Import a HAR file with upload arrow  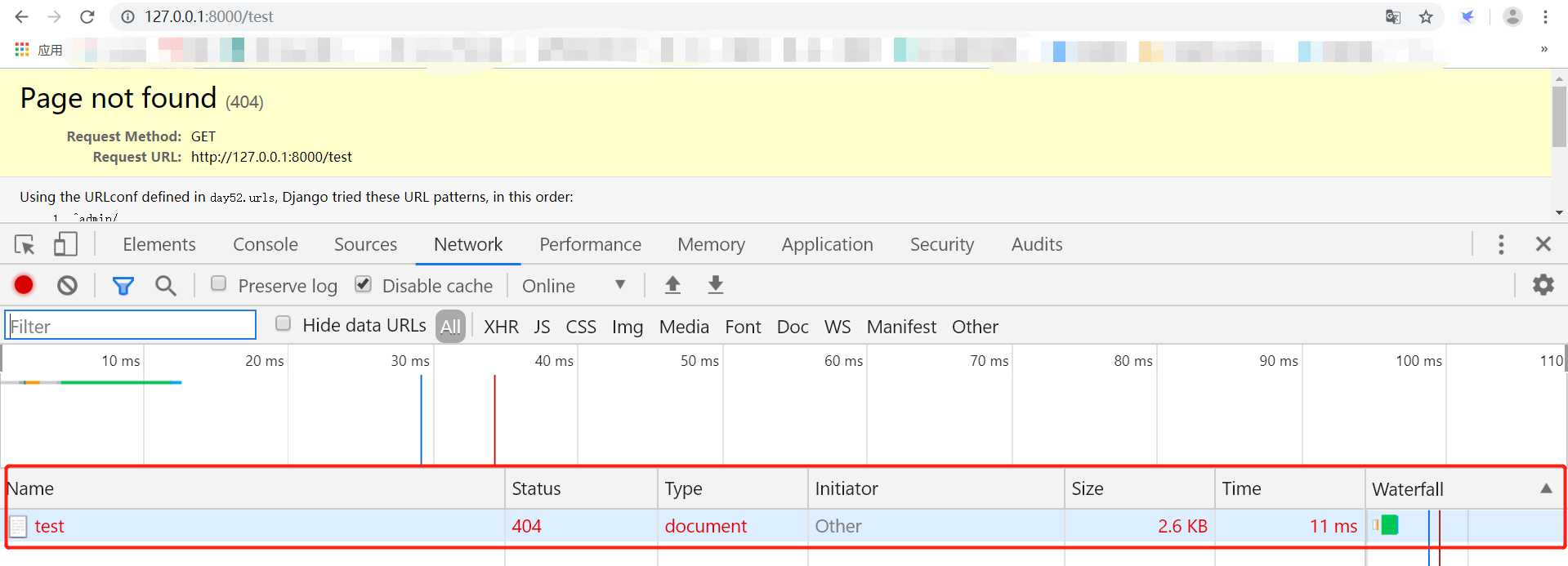click(672, 284)
